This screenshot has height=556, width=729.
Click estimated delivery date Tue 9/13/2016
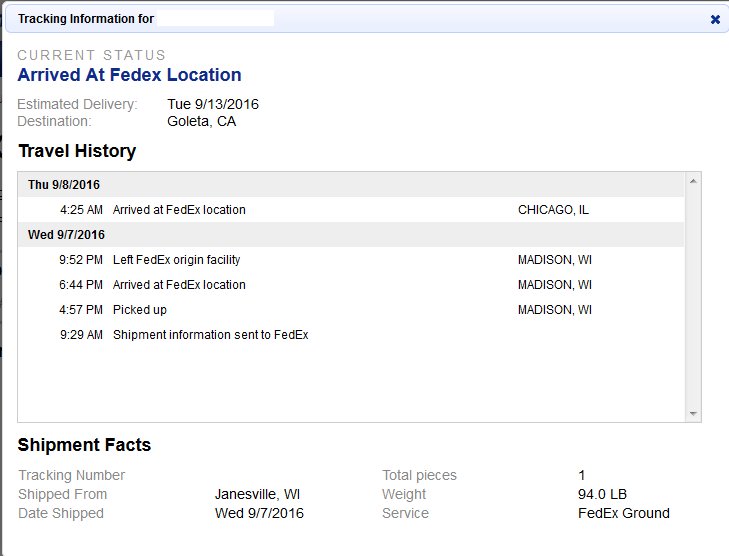[x=213, y=104]
